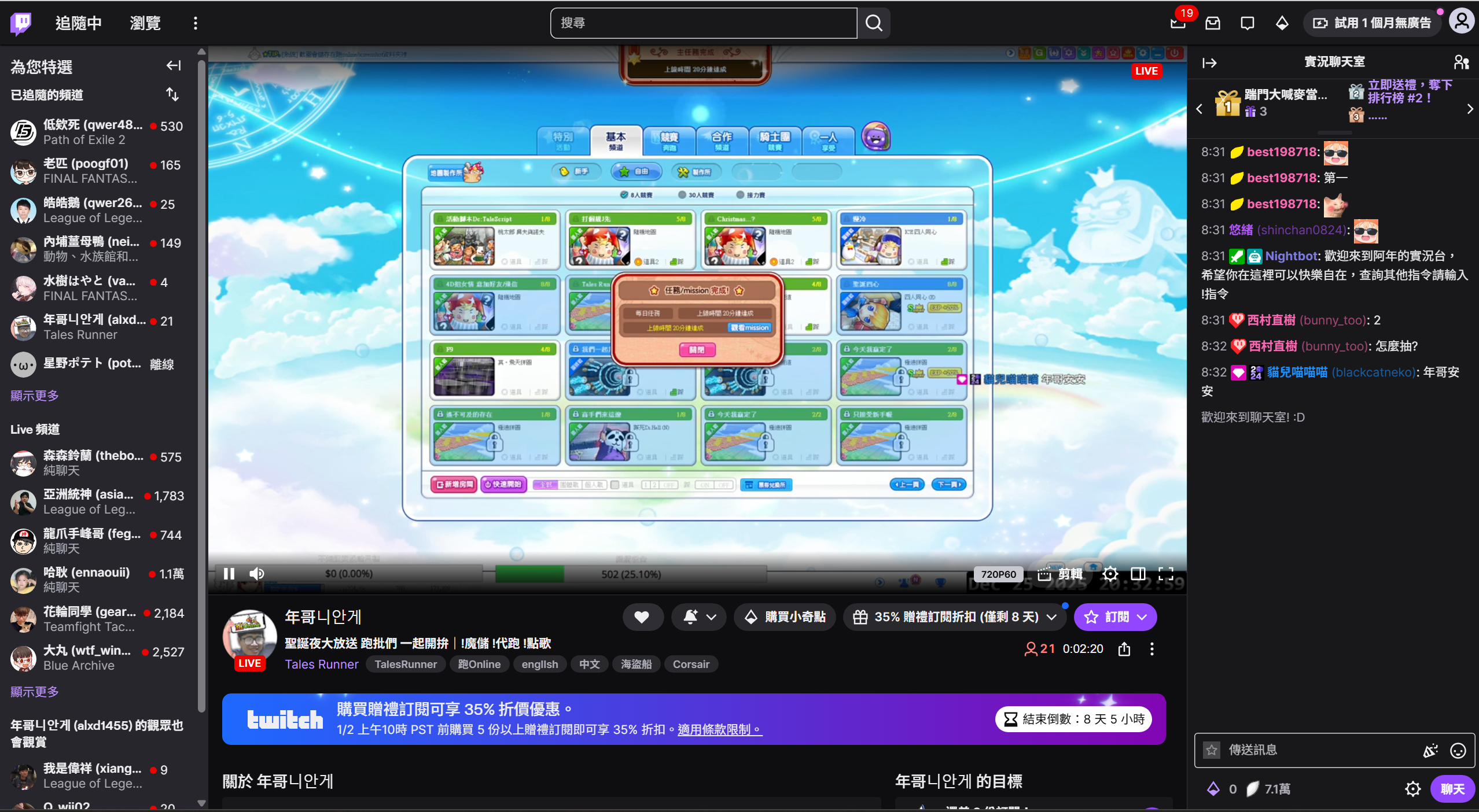This screenshot has height=812, width=1479.
Task: Open the stream quality settings gear
Action: pos(1110,574)
